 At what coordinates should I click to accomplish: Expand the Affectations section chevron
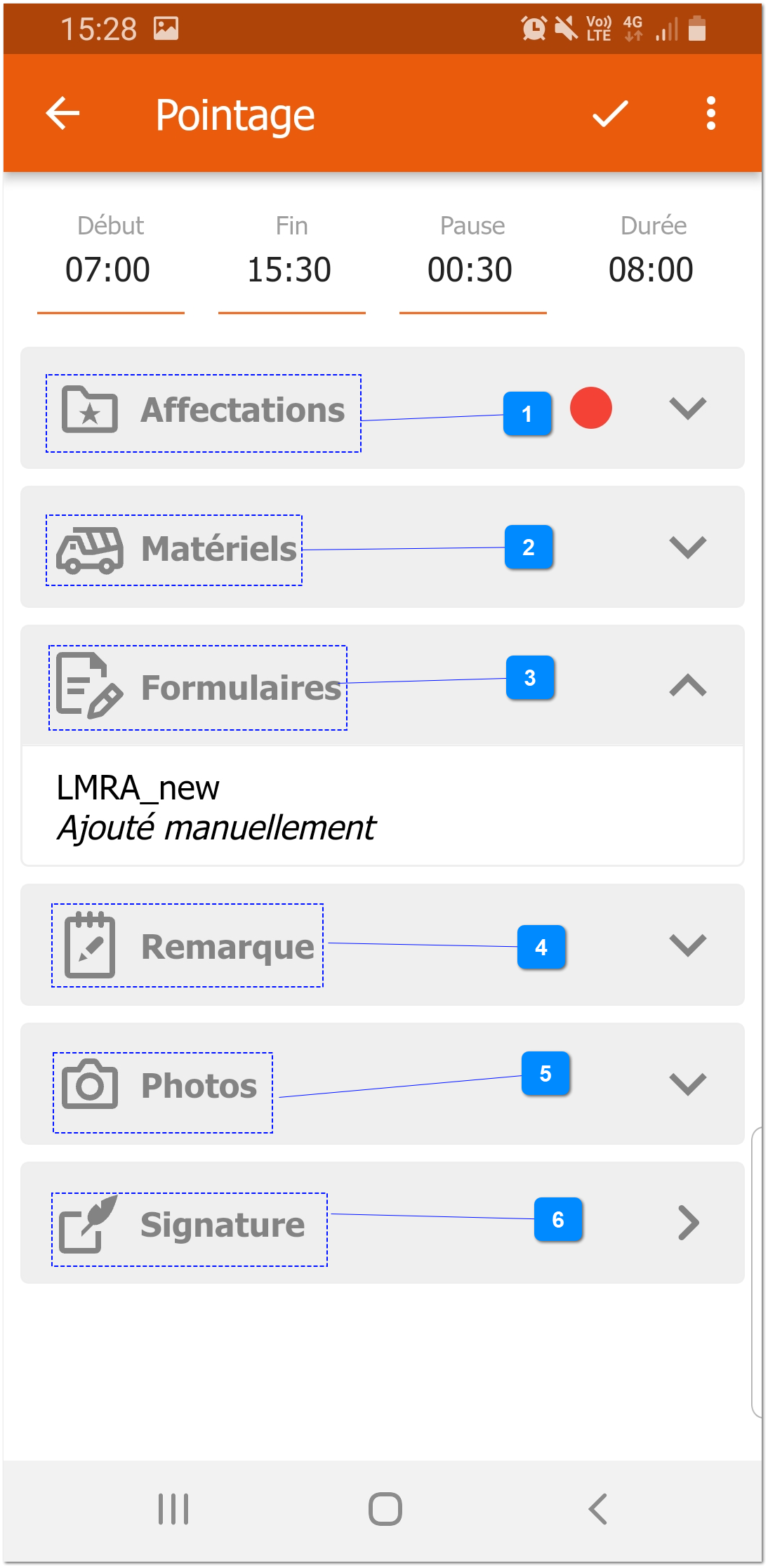(x=687, y=408)
